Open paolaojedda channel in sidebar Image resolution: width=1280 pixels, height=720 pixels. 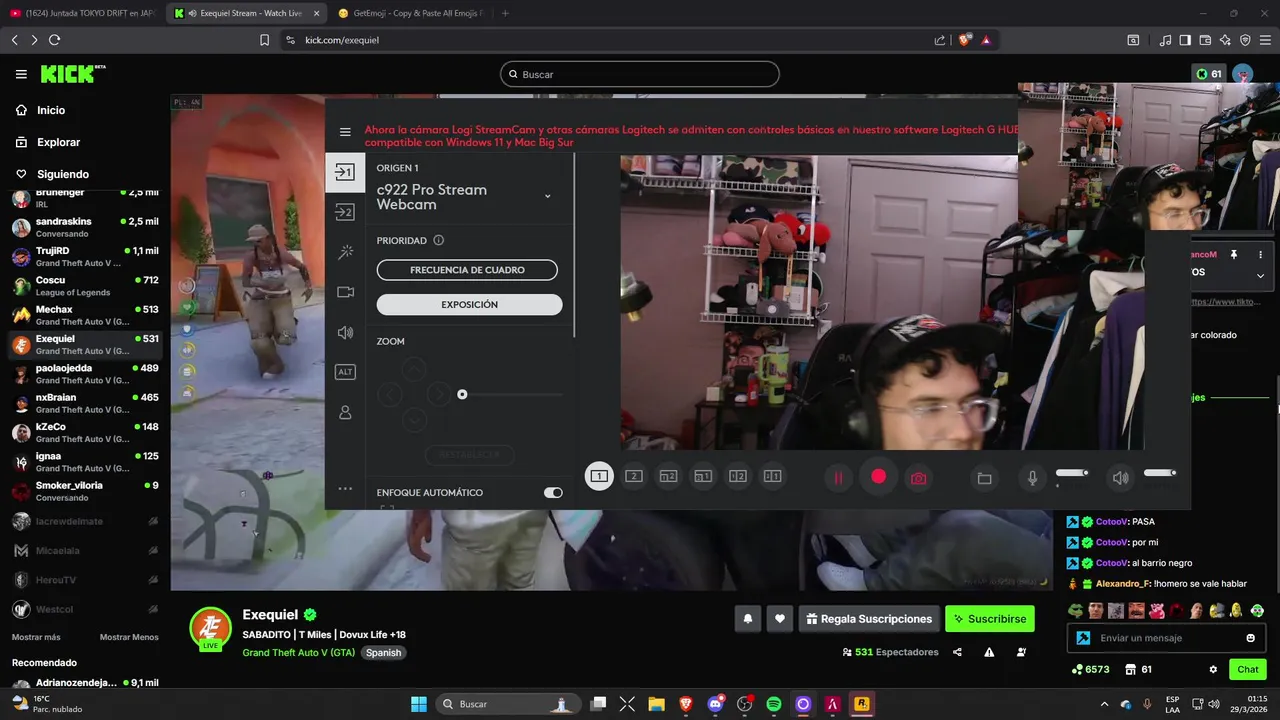[x=85, y=373]
